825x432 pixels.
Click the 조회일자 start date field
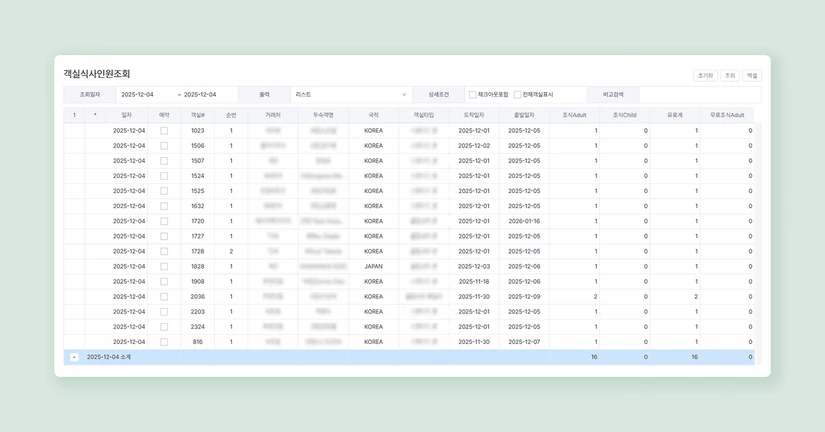(x=144, y=94)
